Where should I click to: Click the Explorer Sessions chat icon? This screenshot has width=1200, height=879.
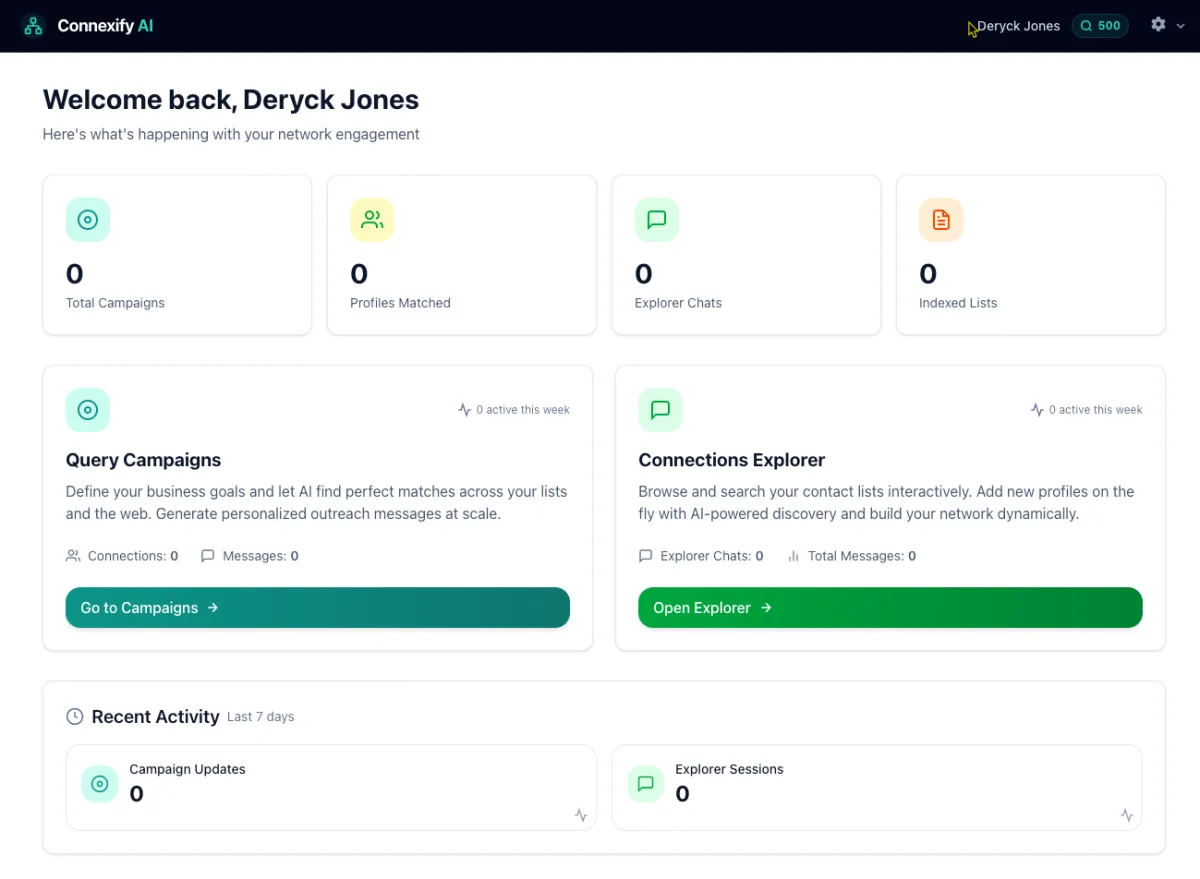[646, 784]
